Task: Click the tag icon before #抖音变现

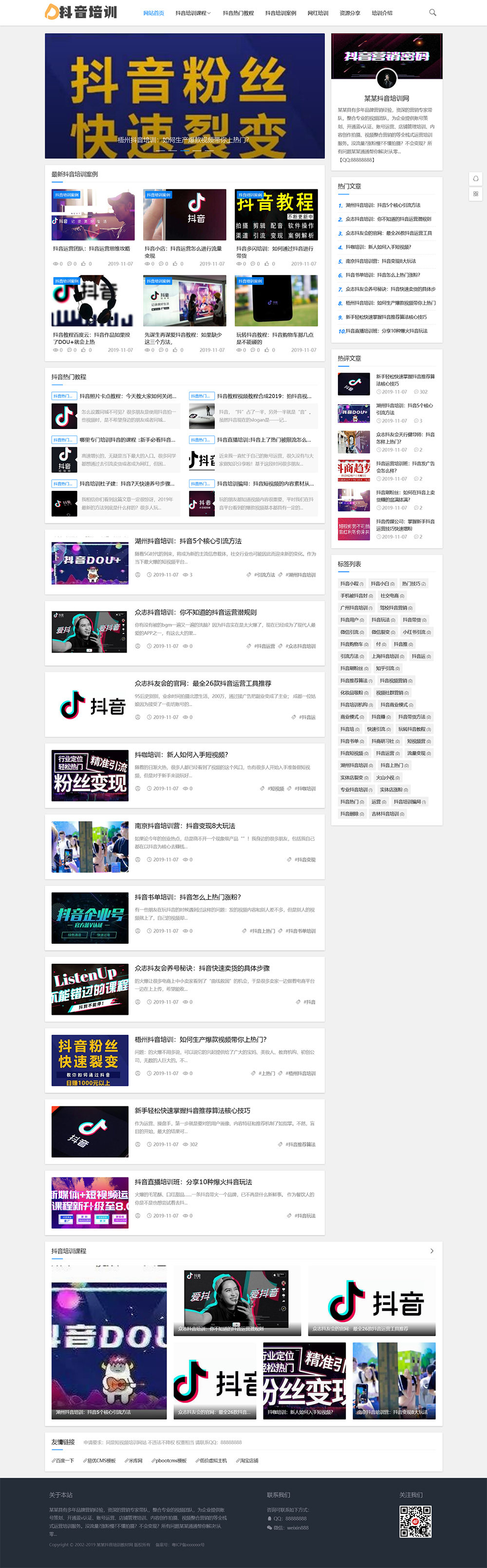Action: click(x=288, y=859)
